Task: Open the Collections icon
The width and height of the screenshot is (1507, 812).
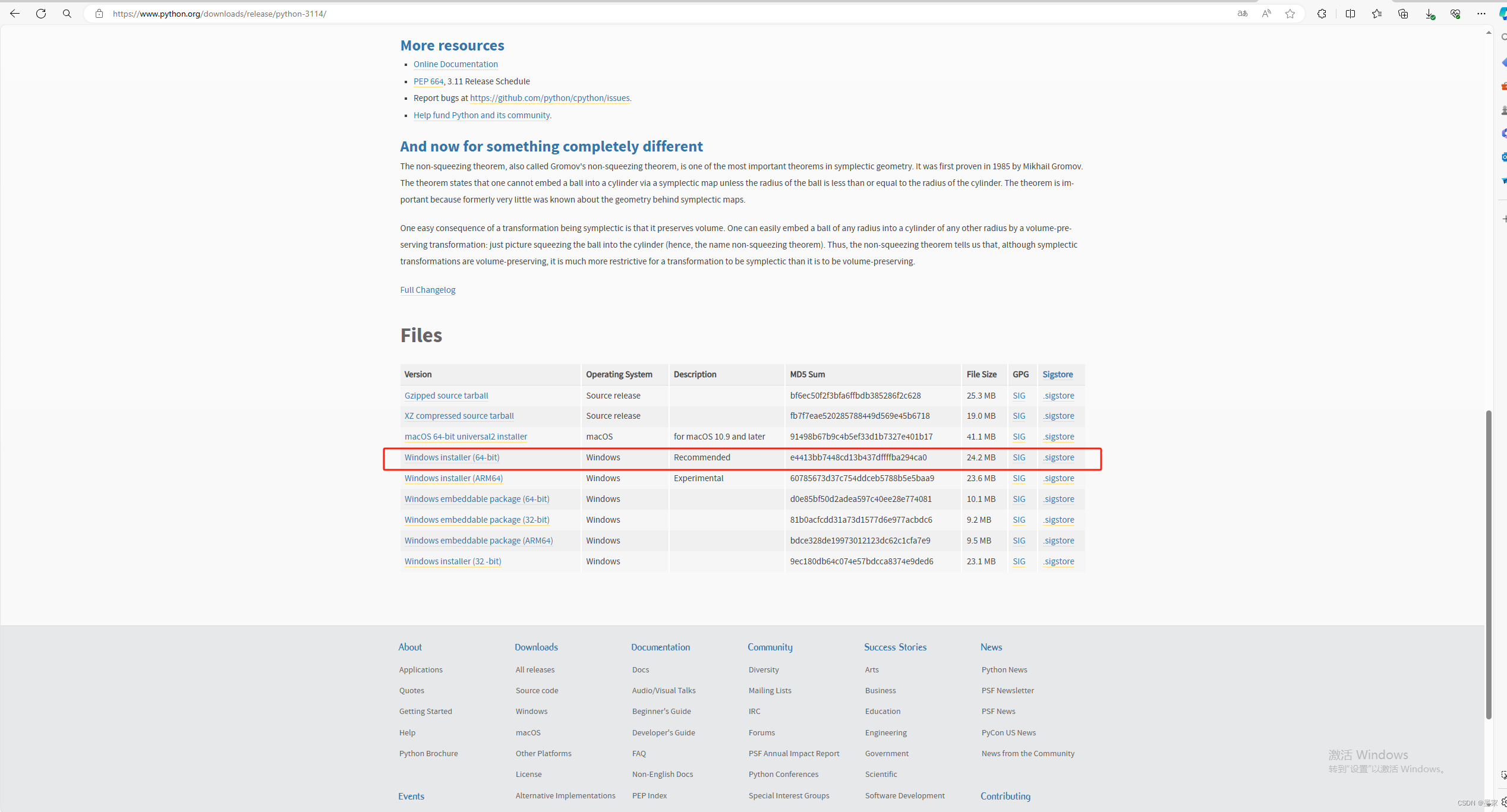Action: tap(1403, 14)
